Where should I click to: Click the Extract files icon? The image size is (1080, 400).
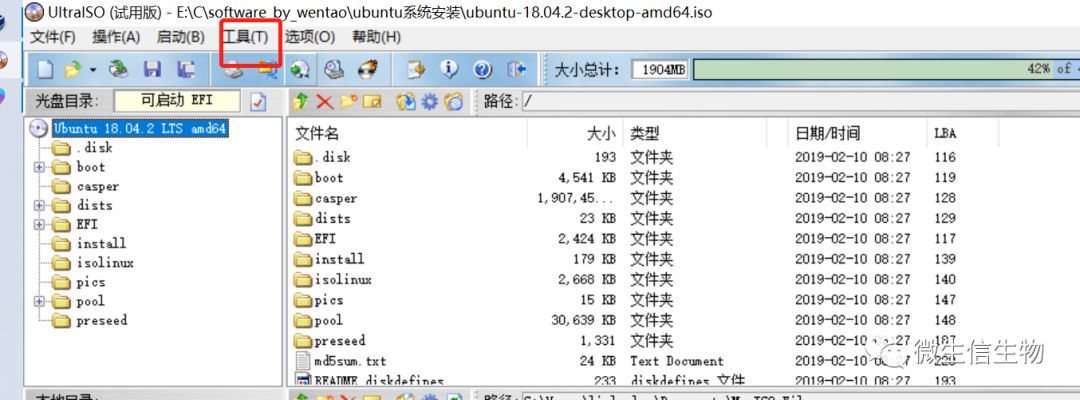406,102
